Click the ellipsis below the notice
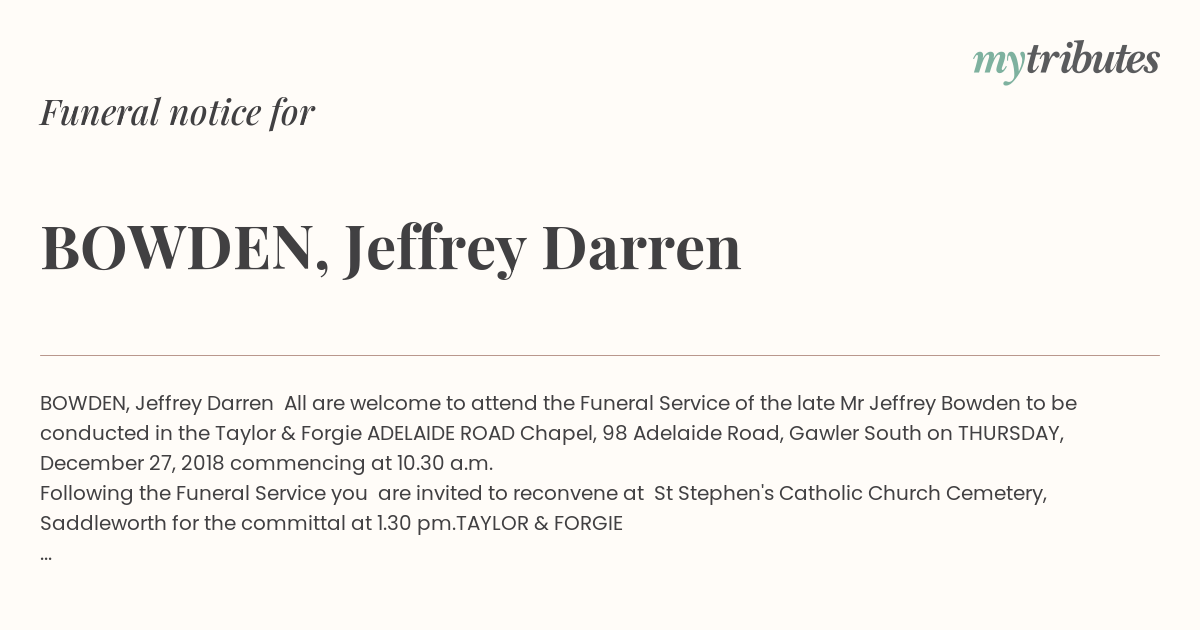The image size is (1200, 630). (46, 556)
